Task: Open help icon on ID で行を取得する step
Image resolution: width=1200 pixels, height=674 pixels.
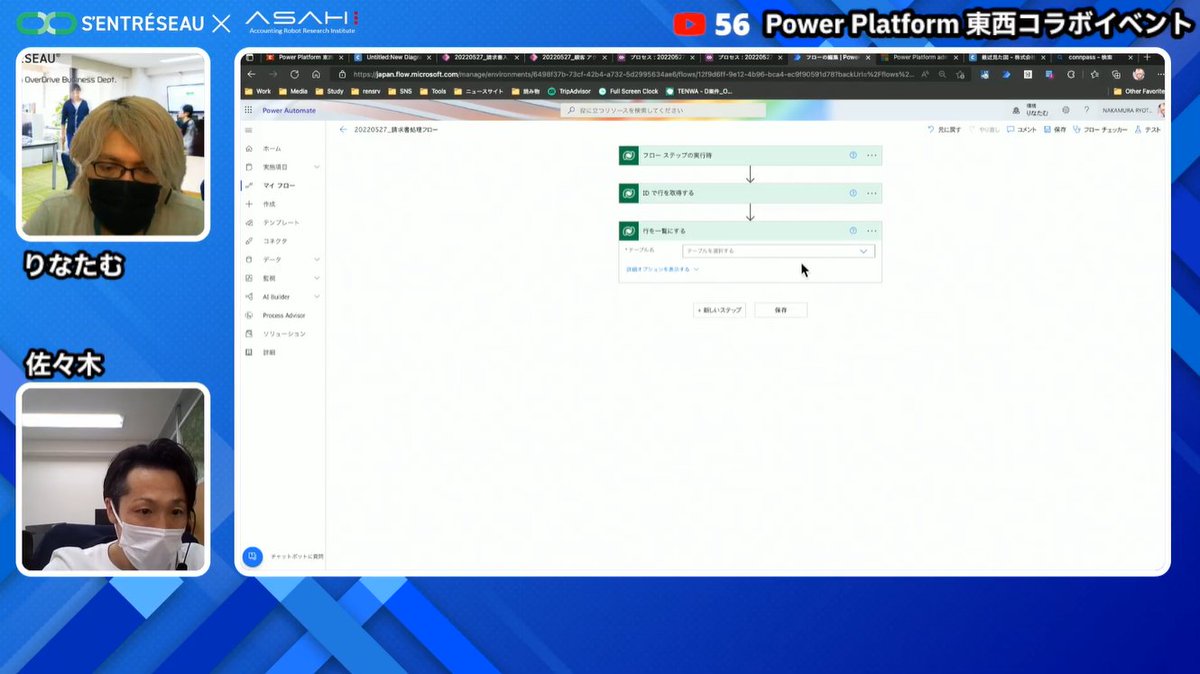Action: (853, 193)
